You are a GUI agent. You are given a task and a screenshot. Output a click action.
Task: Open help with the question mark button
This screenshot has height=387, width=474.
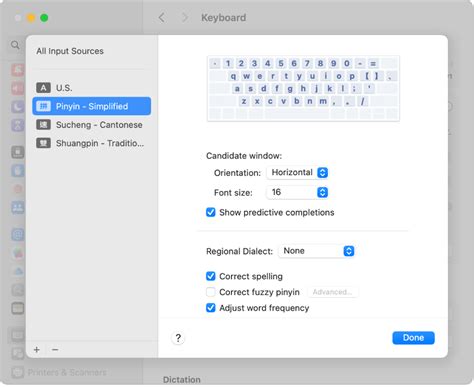click(178, 338)
